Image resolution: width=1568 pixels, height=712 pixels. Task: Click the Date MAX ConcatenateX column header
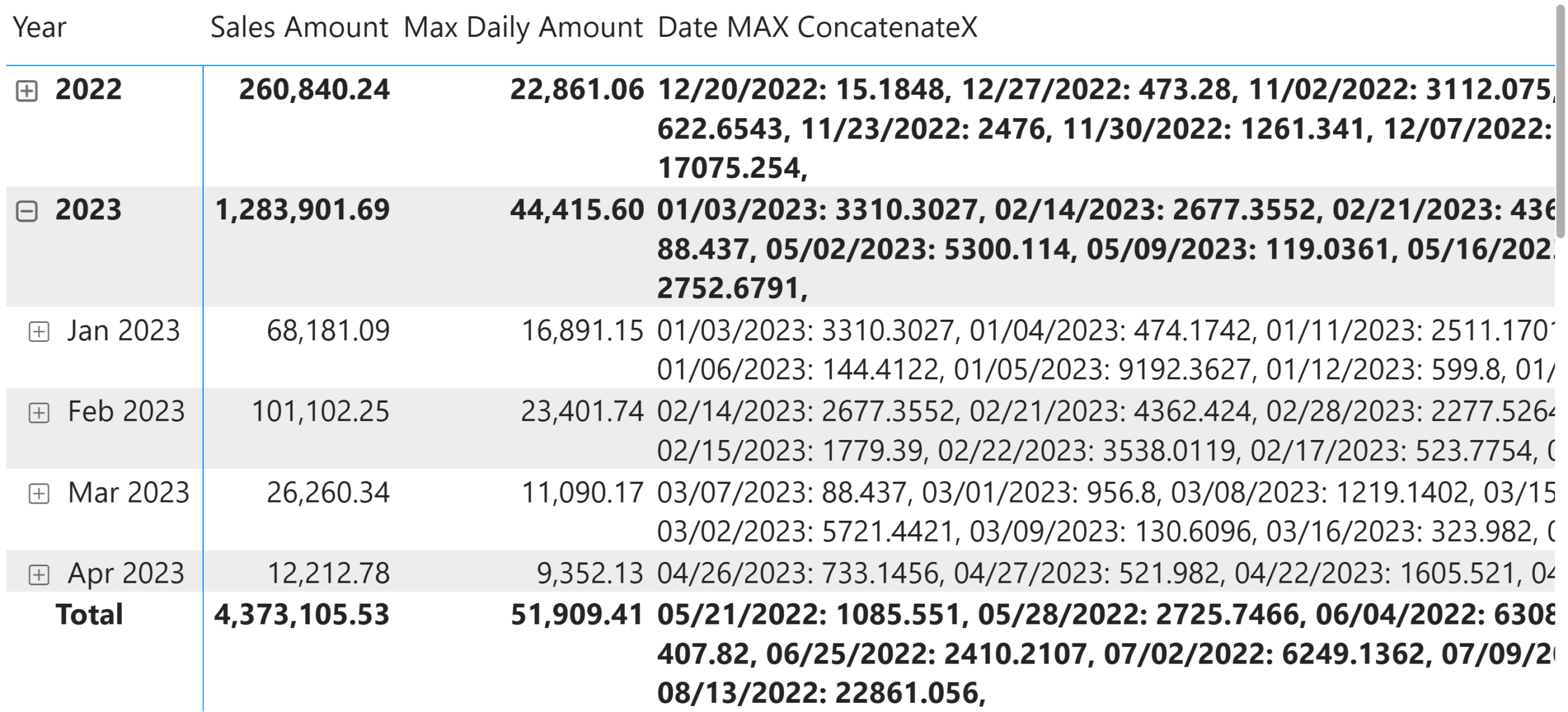click(x=817, y=28)
